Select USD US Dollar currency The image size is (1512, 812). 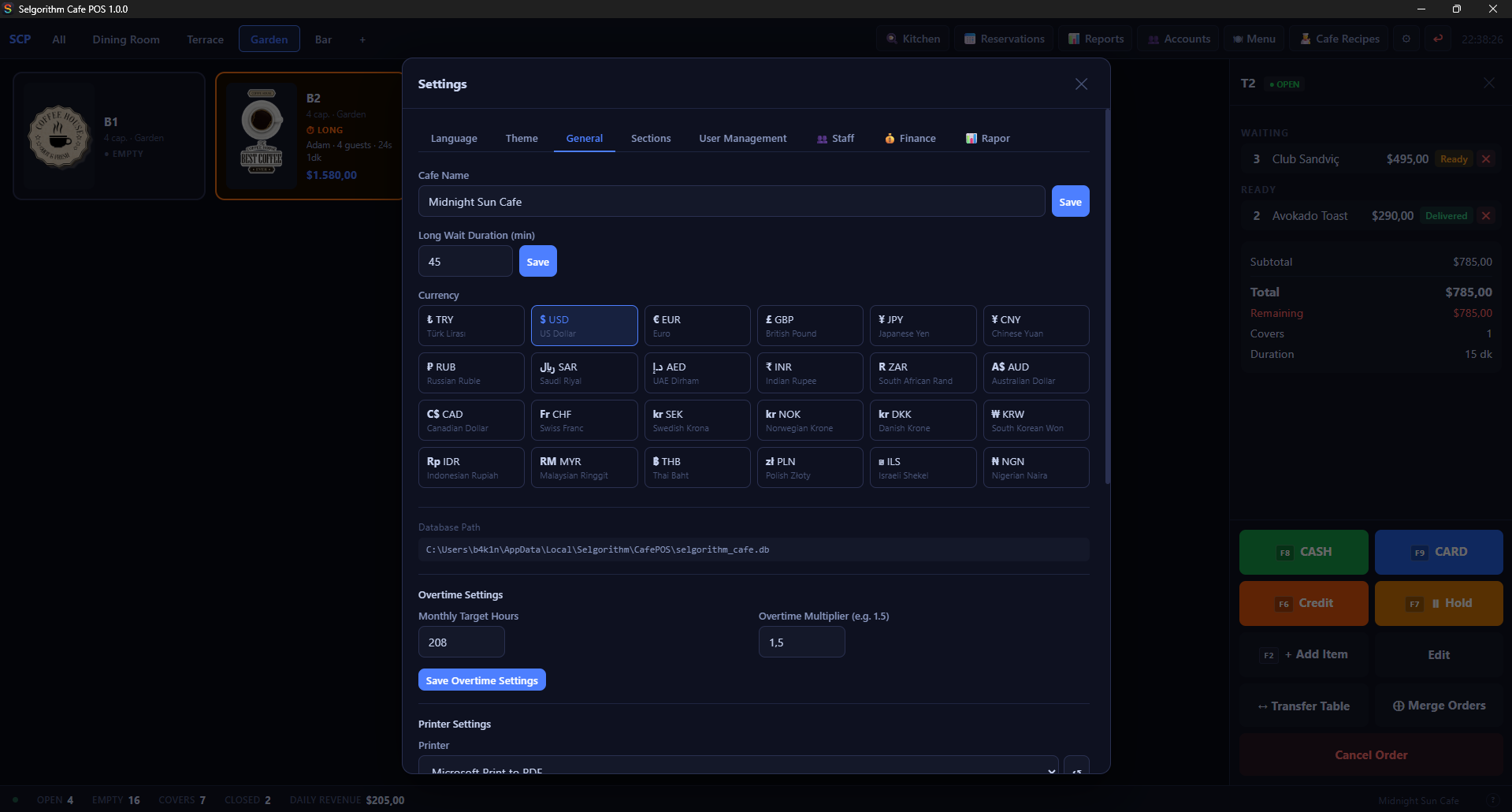(x=585, y=326)
